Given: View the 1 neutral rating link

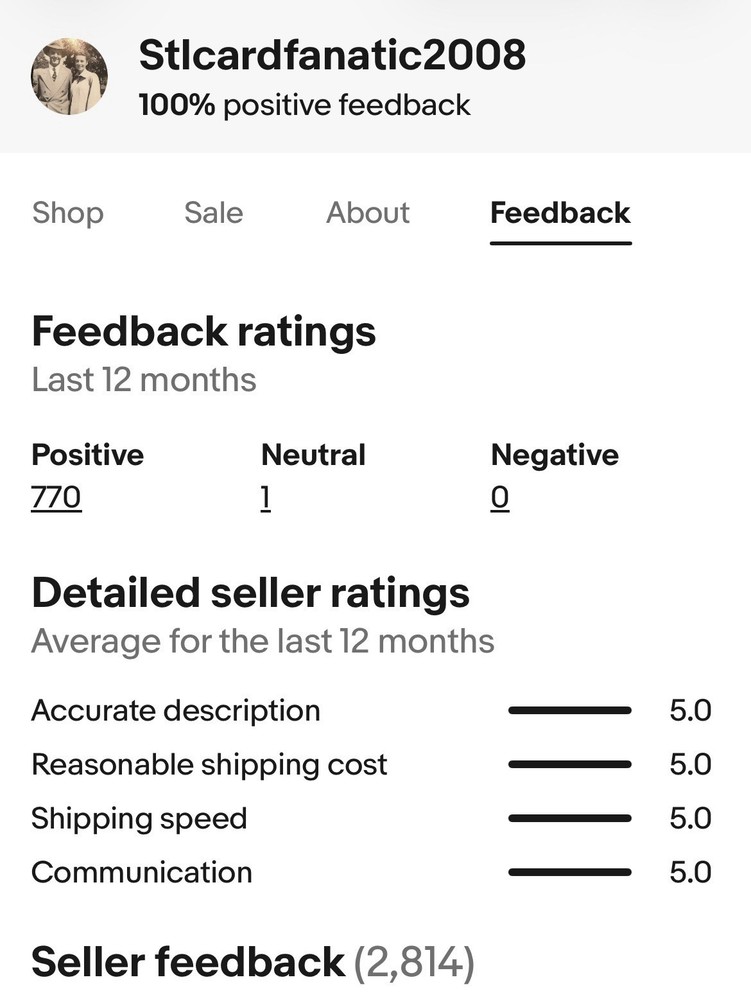Looking at the screenshot, I should coord(266,497).
